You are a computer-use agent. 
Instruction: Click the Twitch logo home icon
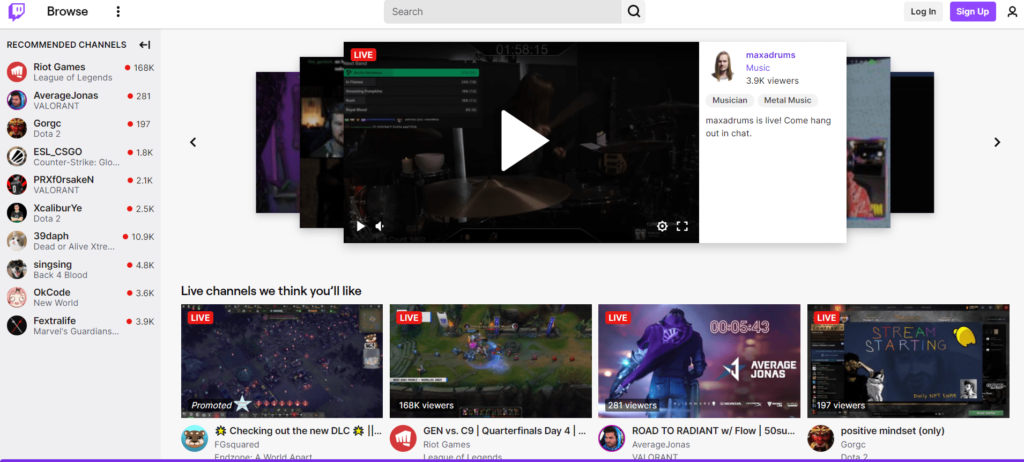pos(17,12)
